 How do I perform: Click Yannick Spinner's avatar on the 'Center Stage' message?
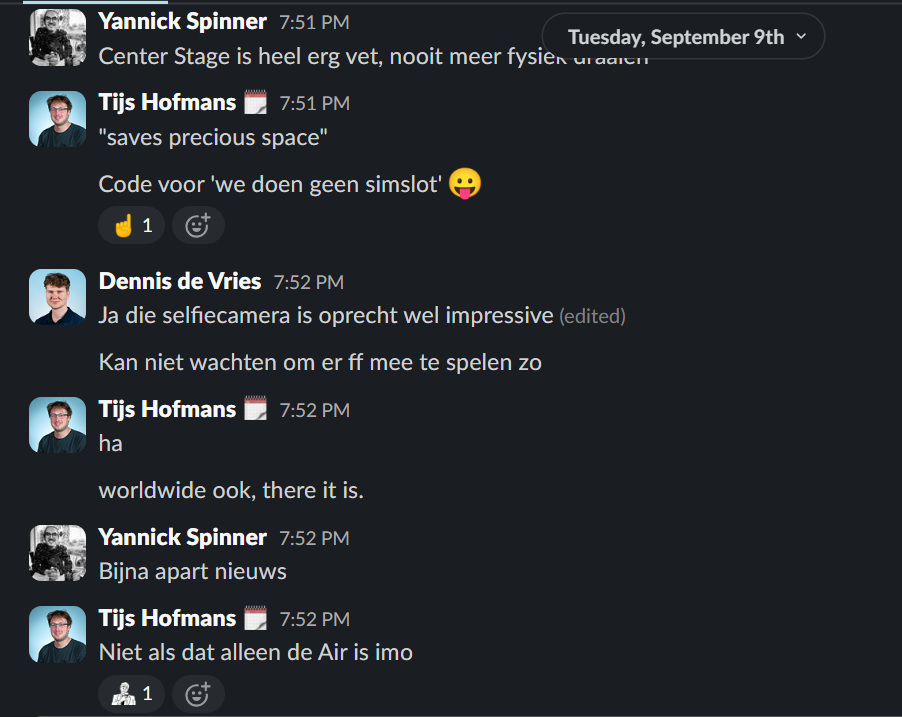click(x=57, y=38)
